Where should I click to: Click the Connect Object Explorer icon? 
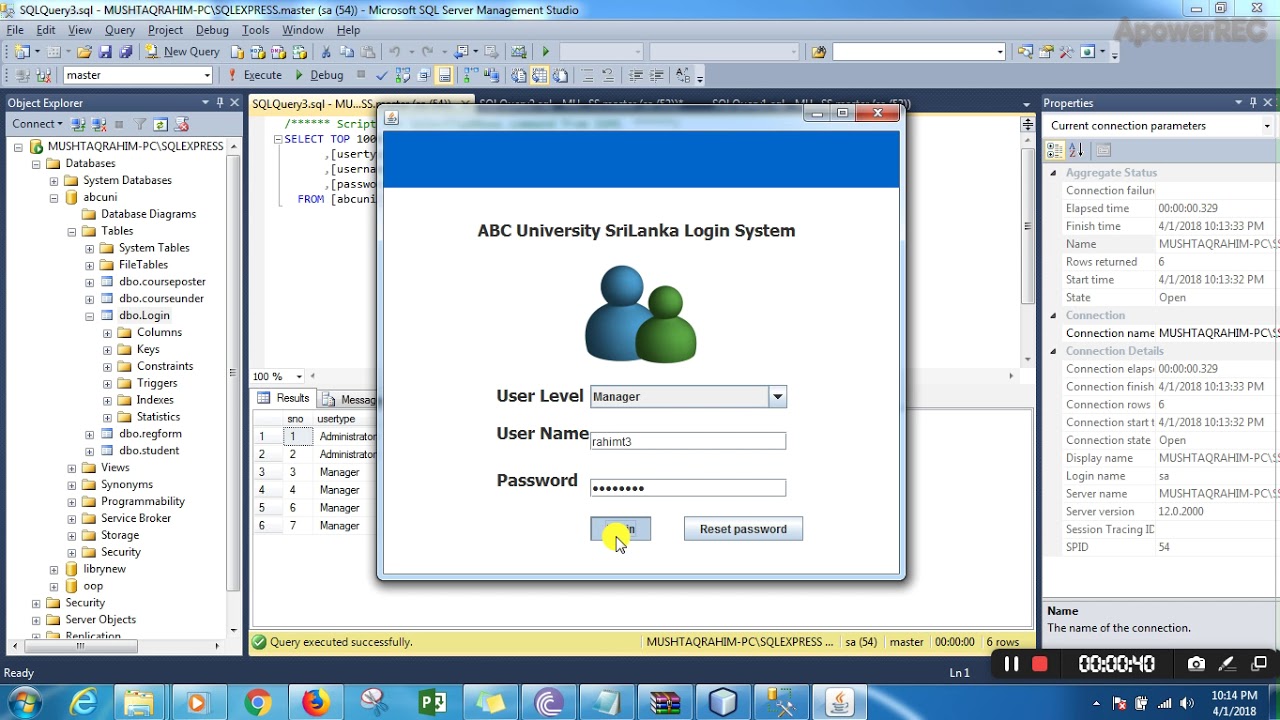coord(78,124)
